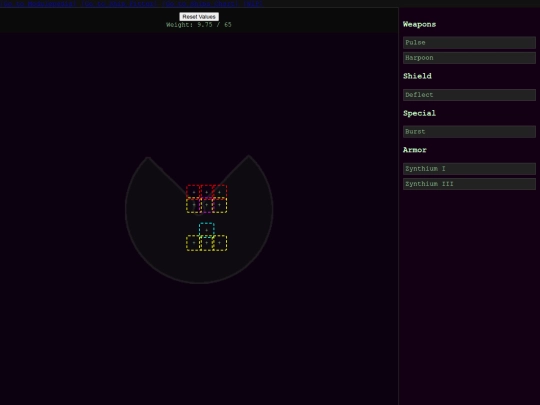This screenshot has width=540, height=405.
Task: Click the Armor section heading
Action: [415, 150]
